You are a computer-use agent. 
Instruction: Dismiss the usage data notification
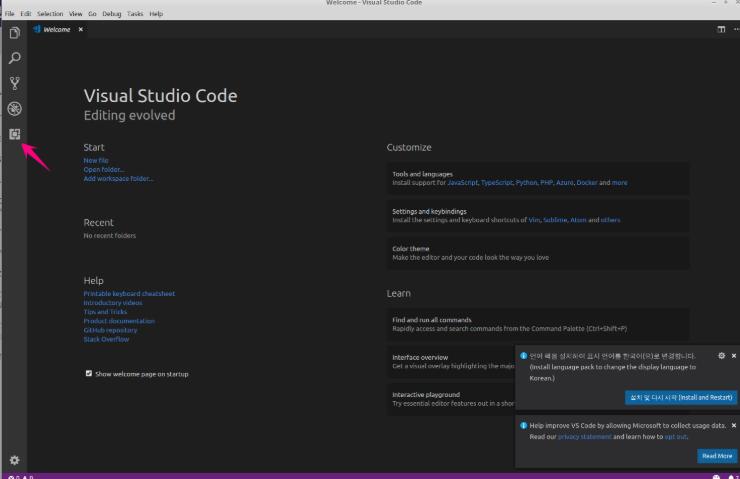click(734, 426)
